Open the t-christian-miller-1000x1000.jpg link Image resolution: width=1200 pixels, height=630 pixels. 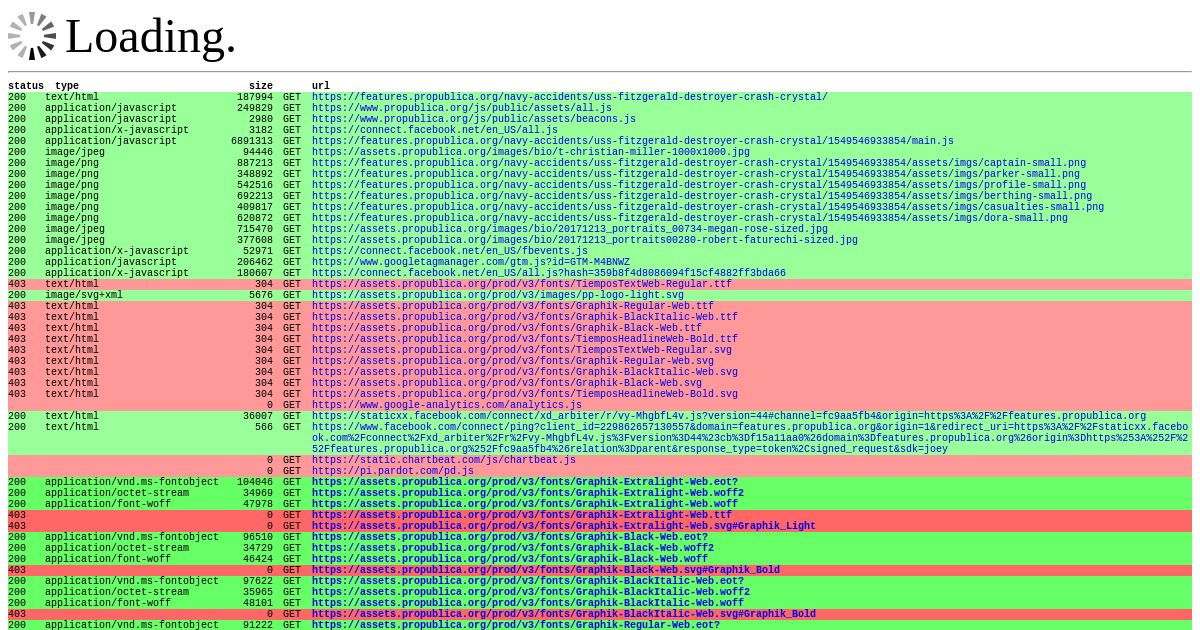click(531, 152)
